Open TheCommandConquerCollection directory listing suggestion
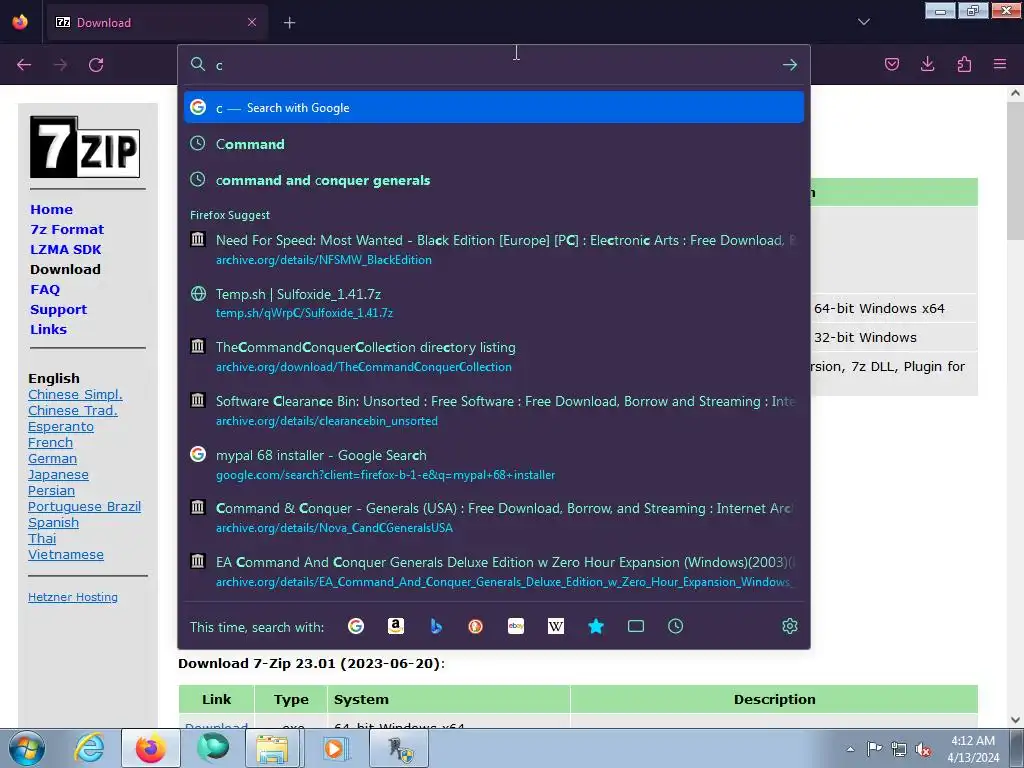 [494, 357]
